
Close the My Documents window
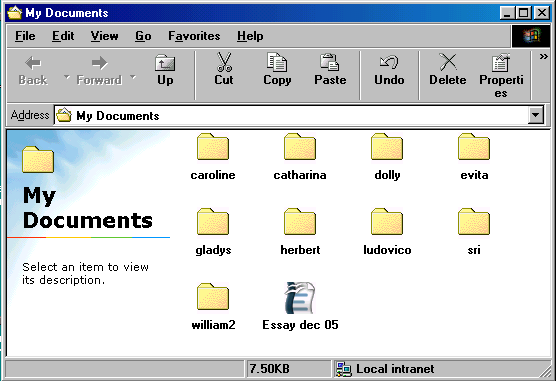click(542, 13)
